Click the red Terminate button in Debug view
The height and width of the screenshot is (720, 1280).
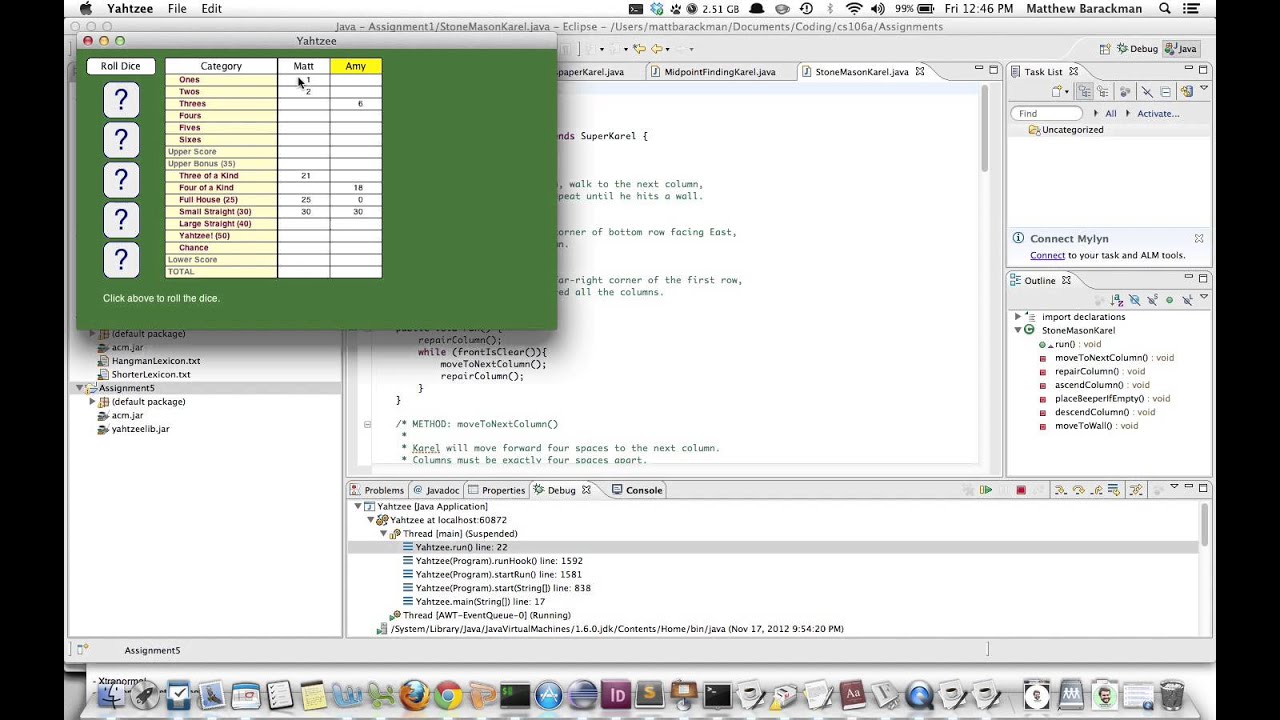coord(1021,490)
